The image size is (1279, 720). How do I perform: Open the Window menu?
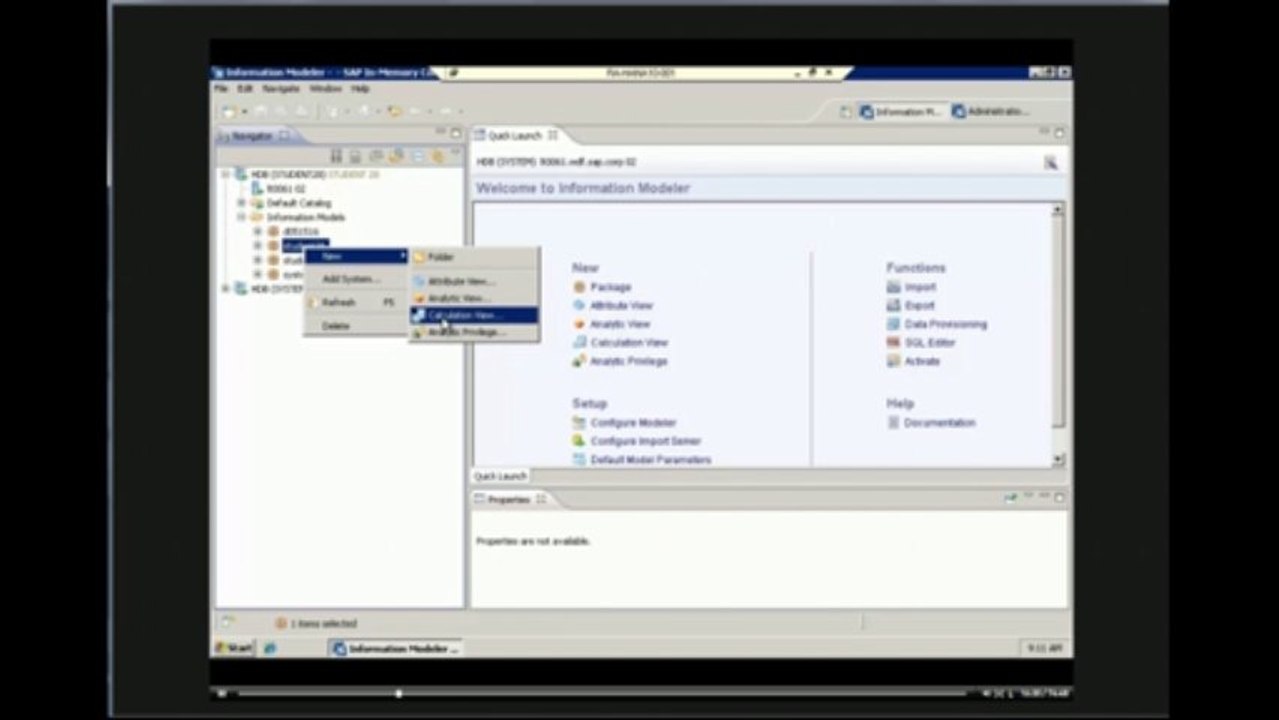pos(325,89)
